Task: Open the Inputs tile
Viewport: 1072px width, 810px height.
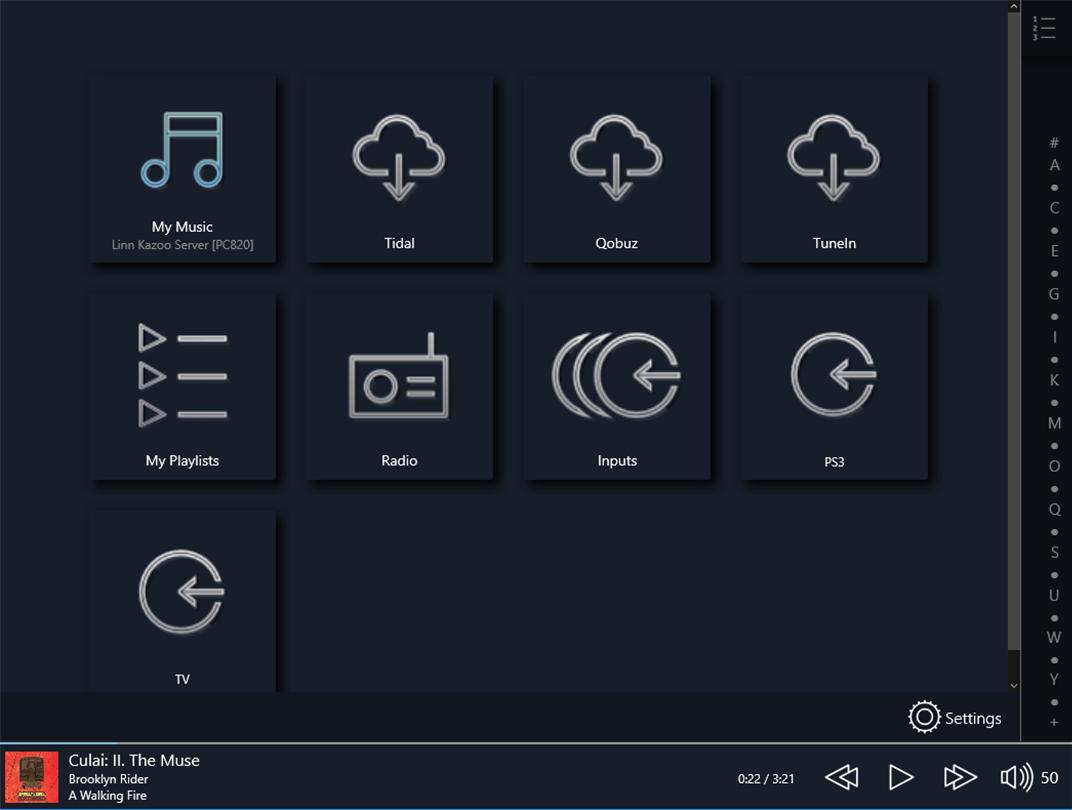Action: tap(617, 386)
